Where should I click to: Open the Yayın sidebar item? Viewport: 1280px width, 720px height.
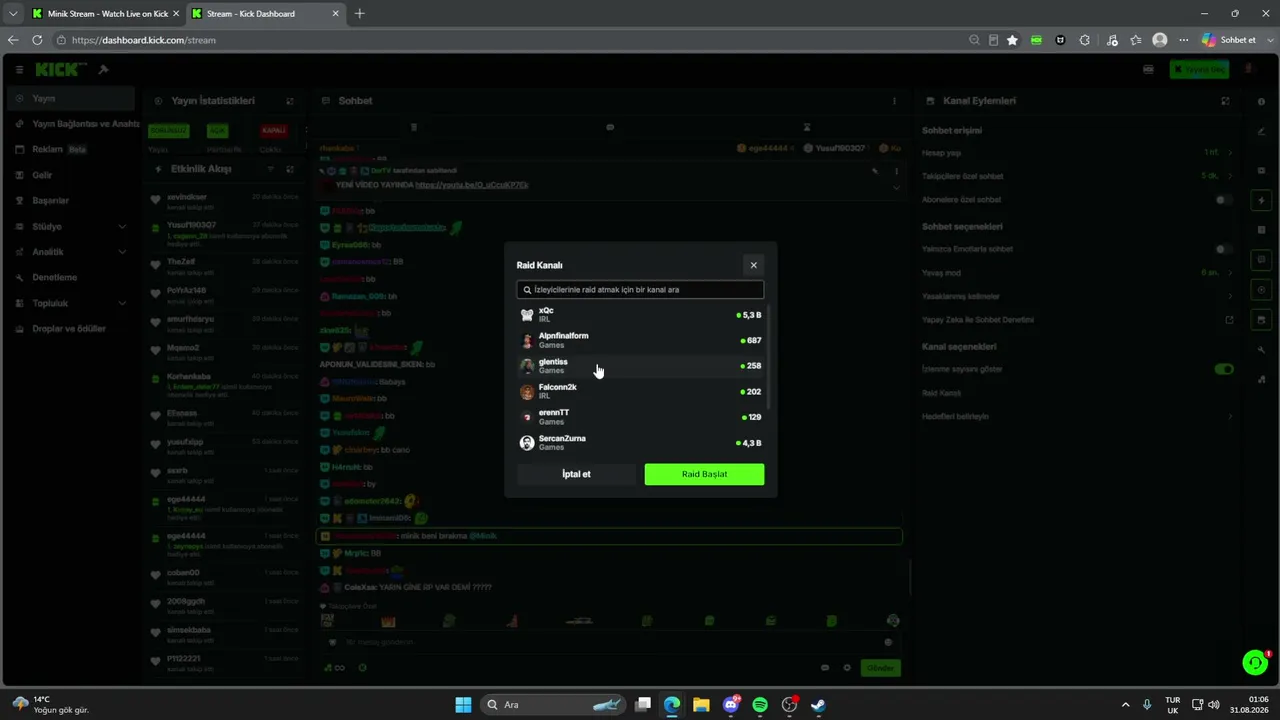click(71, 98)
